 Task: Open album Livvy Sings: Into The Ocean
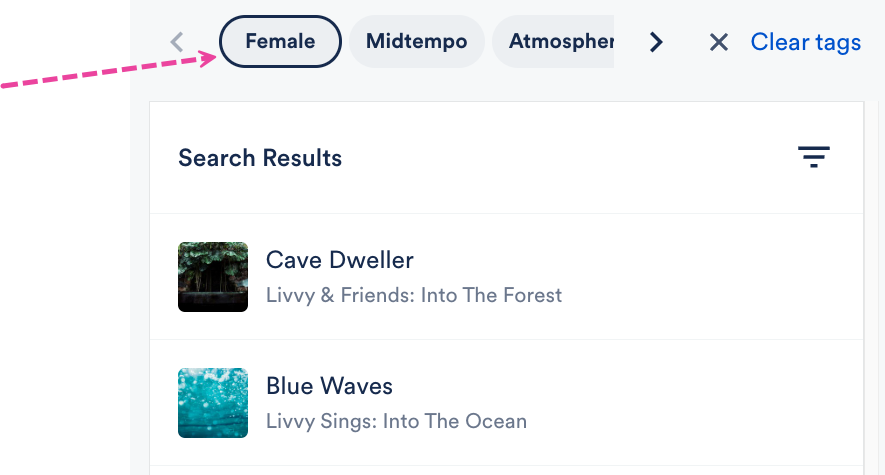tap(396, 421)
